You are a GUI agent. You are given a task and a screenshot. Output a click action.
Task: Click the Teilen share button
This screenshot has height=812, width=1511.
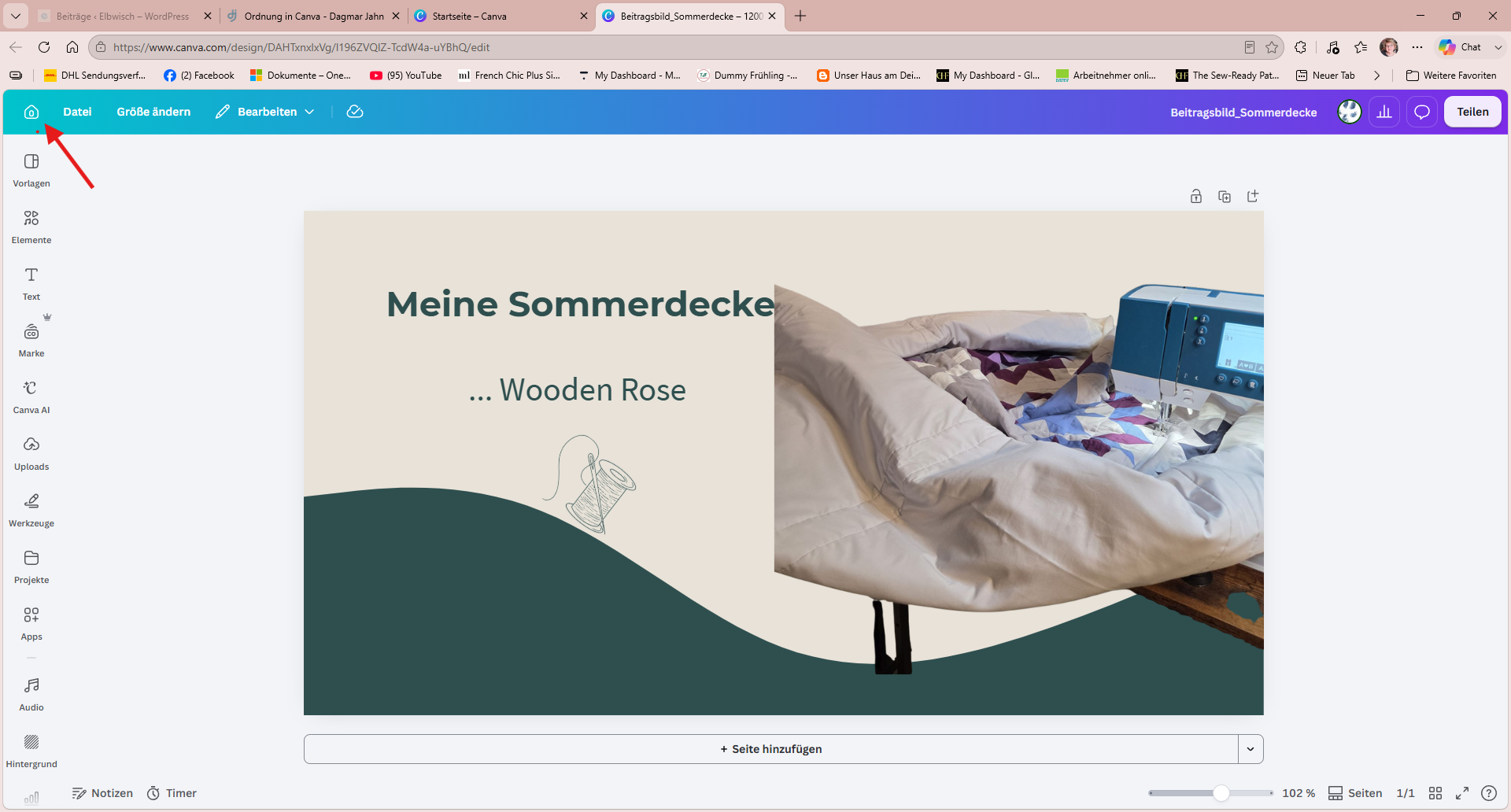click(1472, 112)
